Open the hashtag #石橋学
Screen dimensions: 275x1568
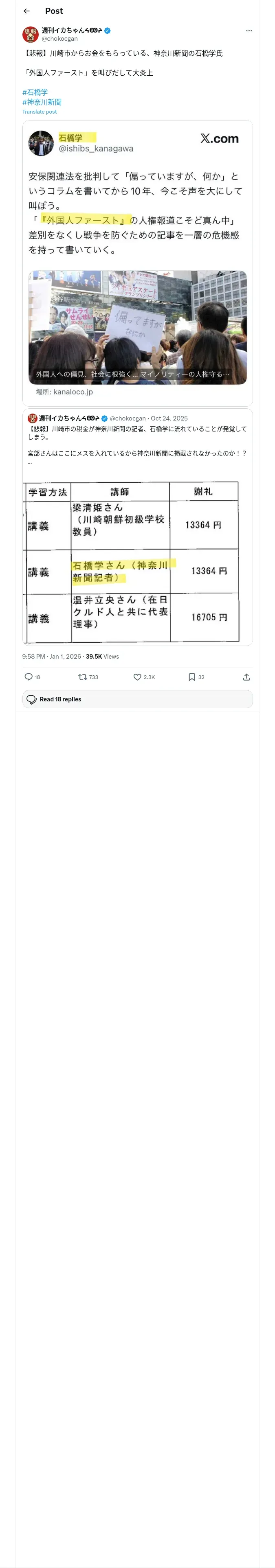35,92
